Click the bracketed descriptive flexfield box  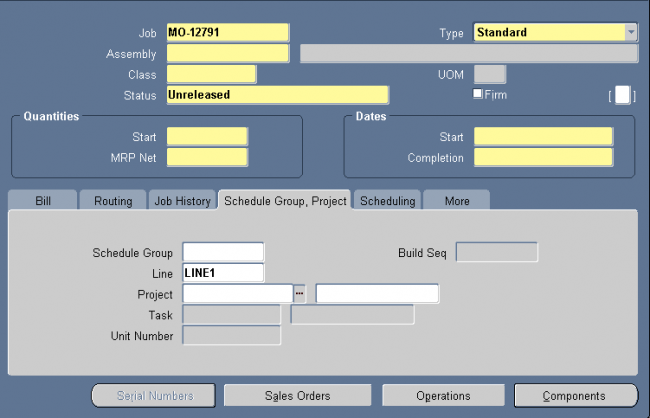[622, 95]
